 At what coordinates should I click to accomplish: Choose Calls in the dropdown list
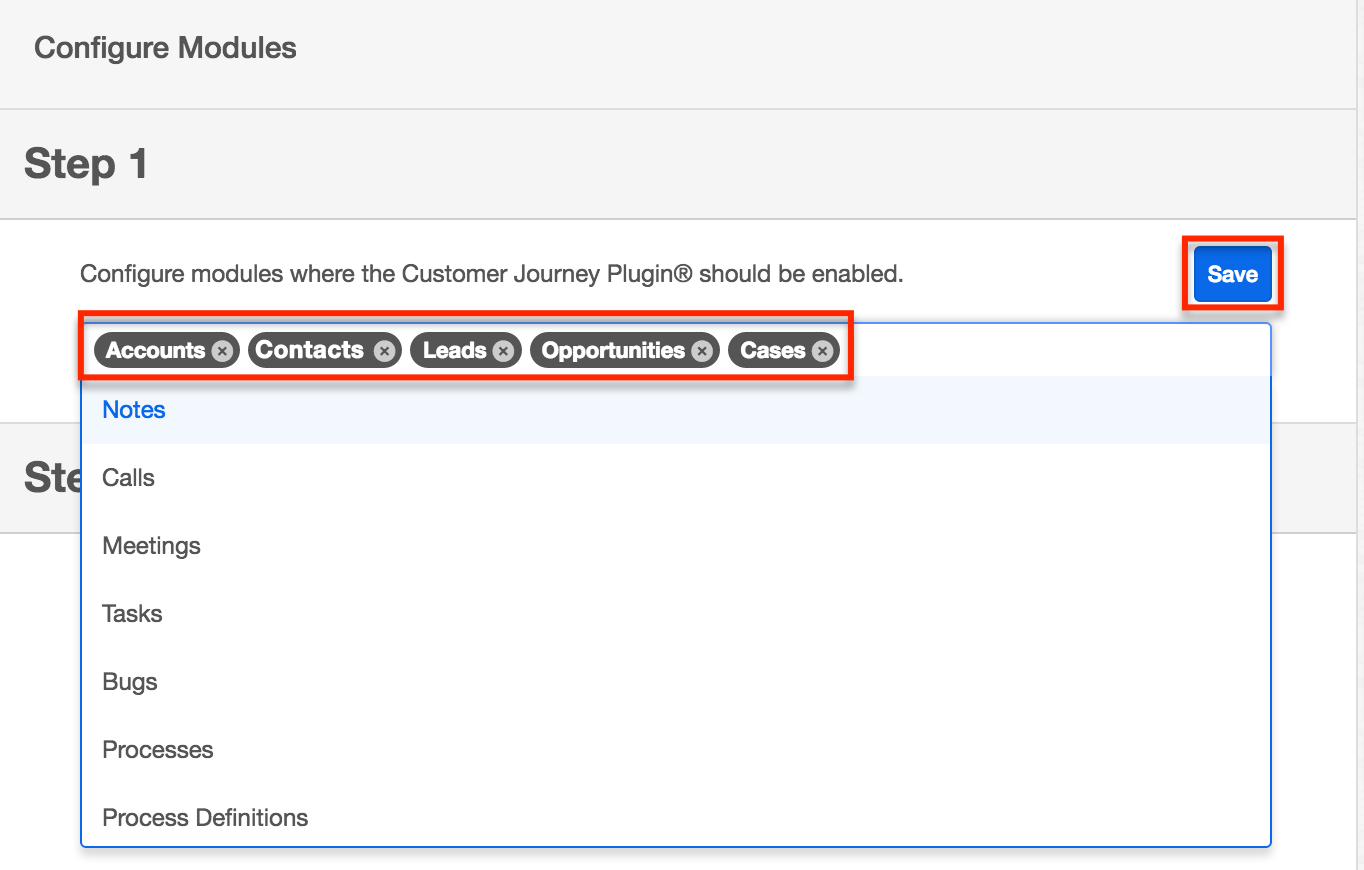(x=129, y=478)
